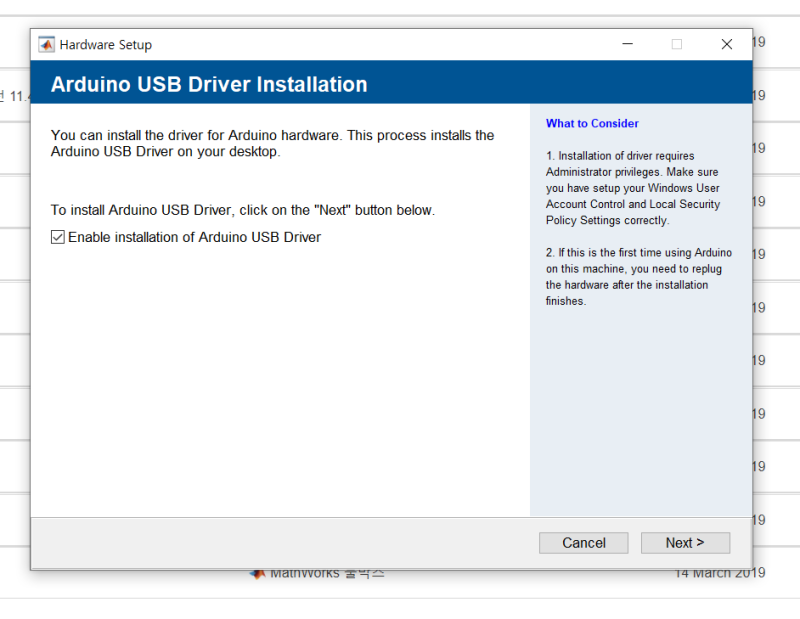This screenshot has height=619, width=800.
Task: Uncheck Enable installation of Arduino USB Driver
Action: (x=58, y=237)
